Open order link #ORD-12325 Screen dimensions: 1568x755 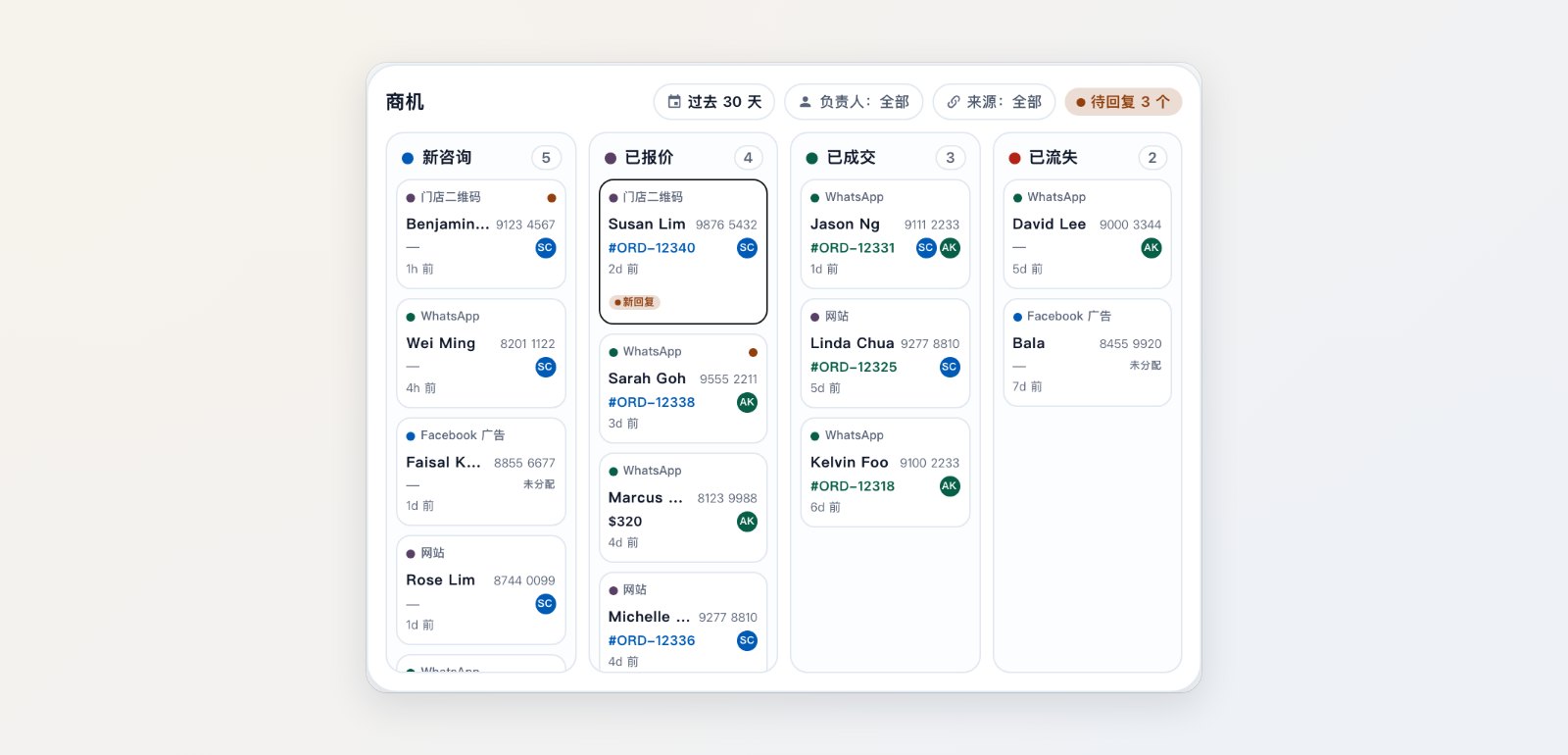pos(854,367)
